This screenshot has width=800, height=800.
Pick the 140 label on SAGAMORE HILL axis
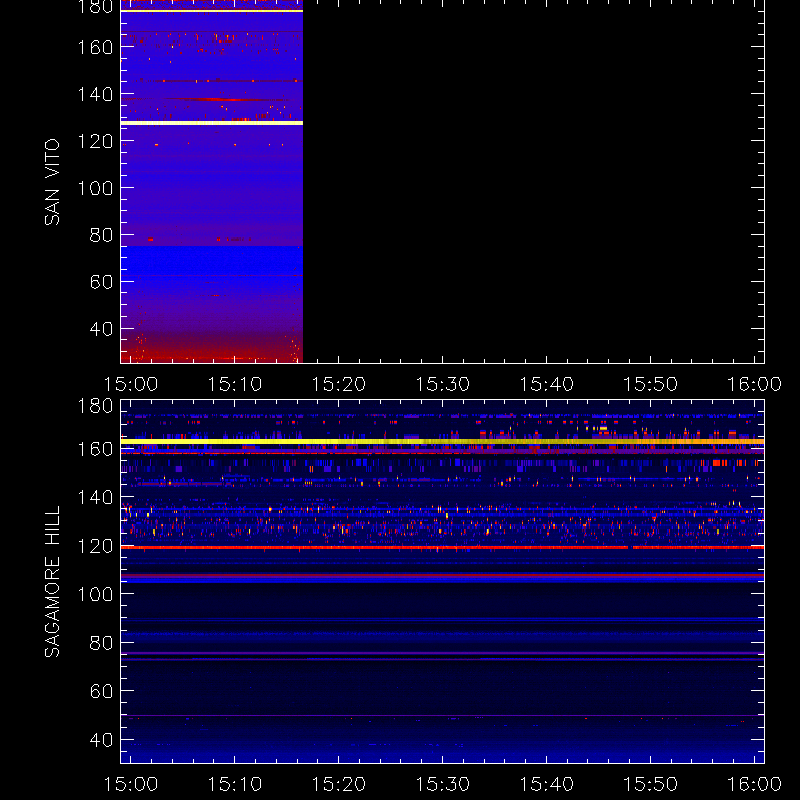point(95,497)
